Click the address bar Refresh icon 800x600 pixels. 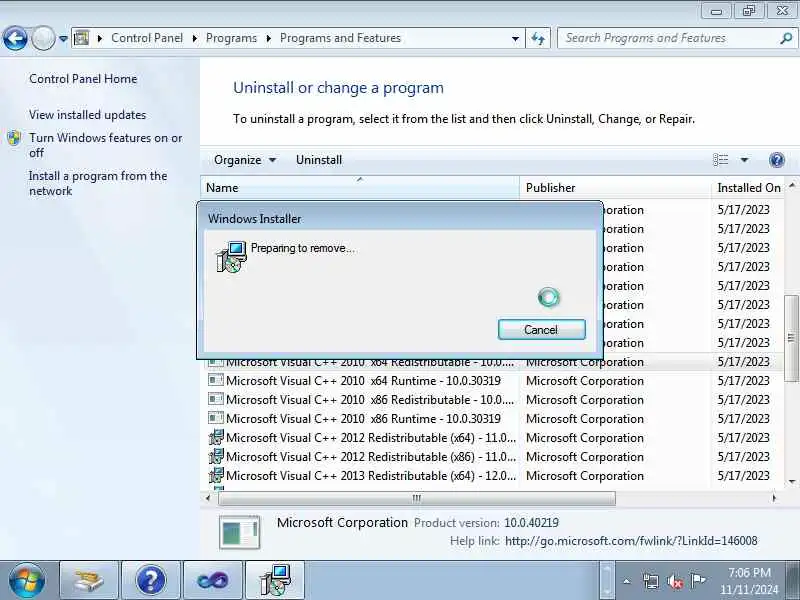(538, 38)
